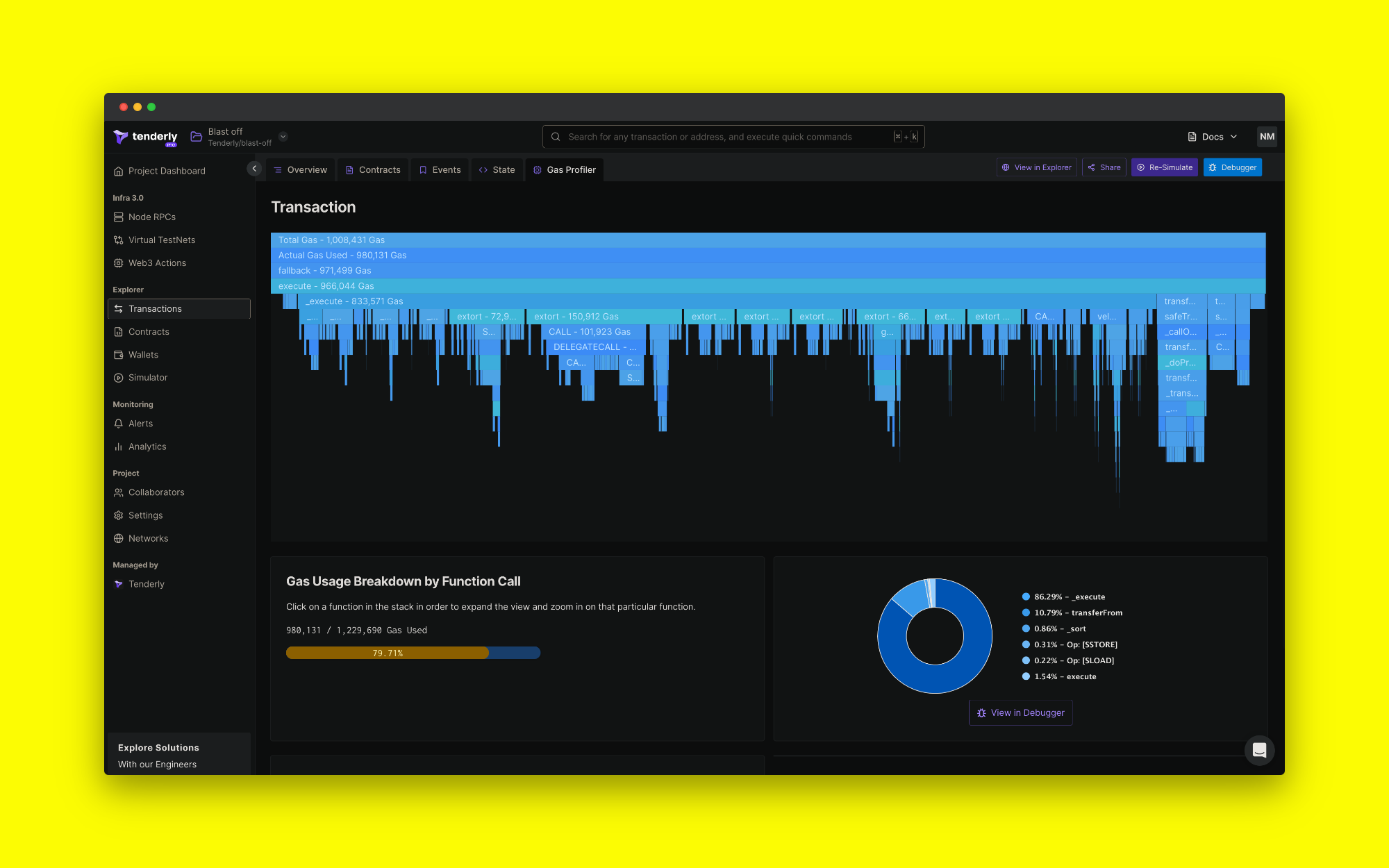The height and width of the screenshot is (868, 1389).
Task: Expand the Blast off project dropdown
Action: [283, 137]
